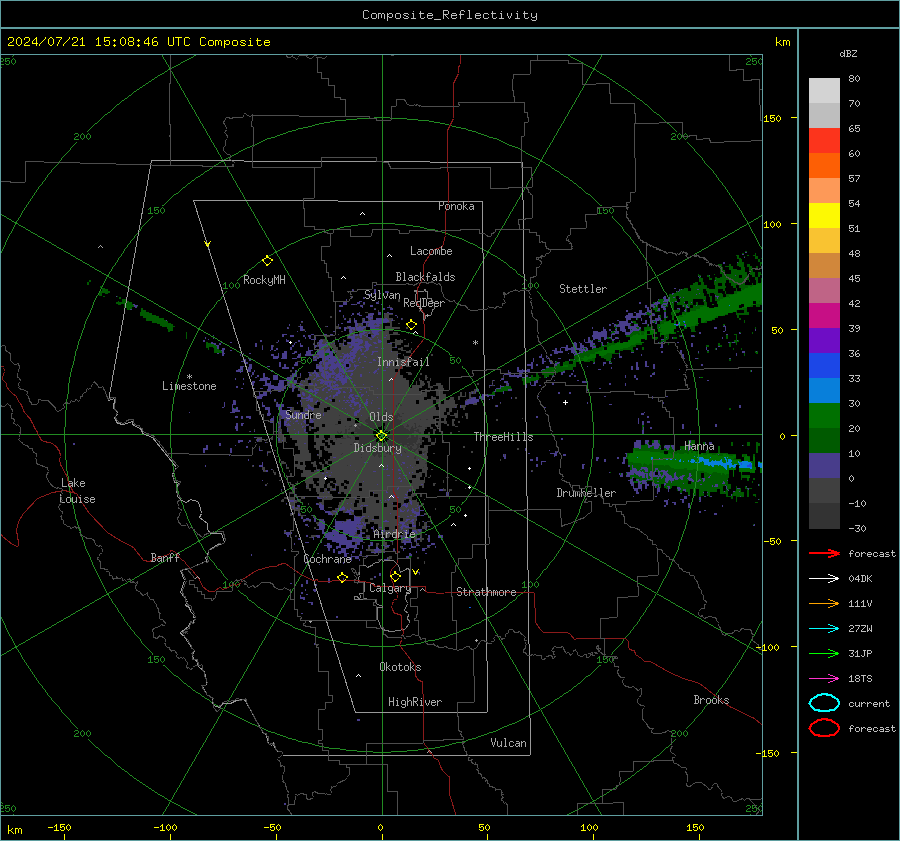Image resolution: width=900 pixels, height=841 pixels.
Task: Click the Stettler label
Action: pyautogui.click(x=583, y=289)
